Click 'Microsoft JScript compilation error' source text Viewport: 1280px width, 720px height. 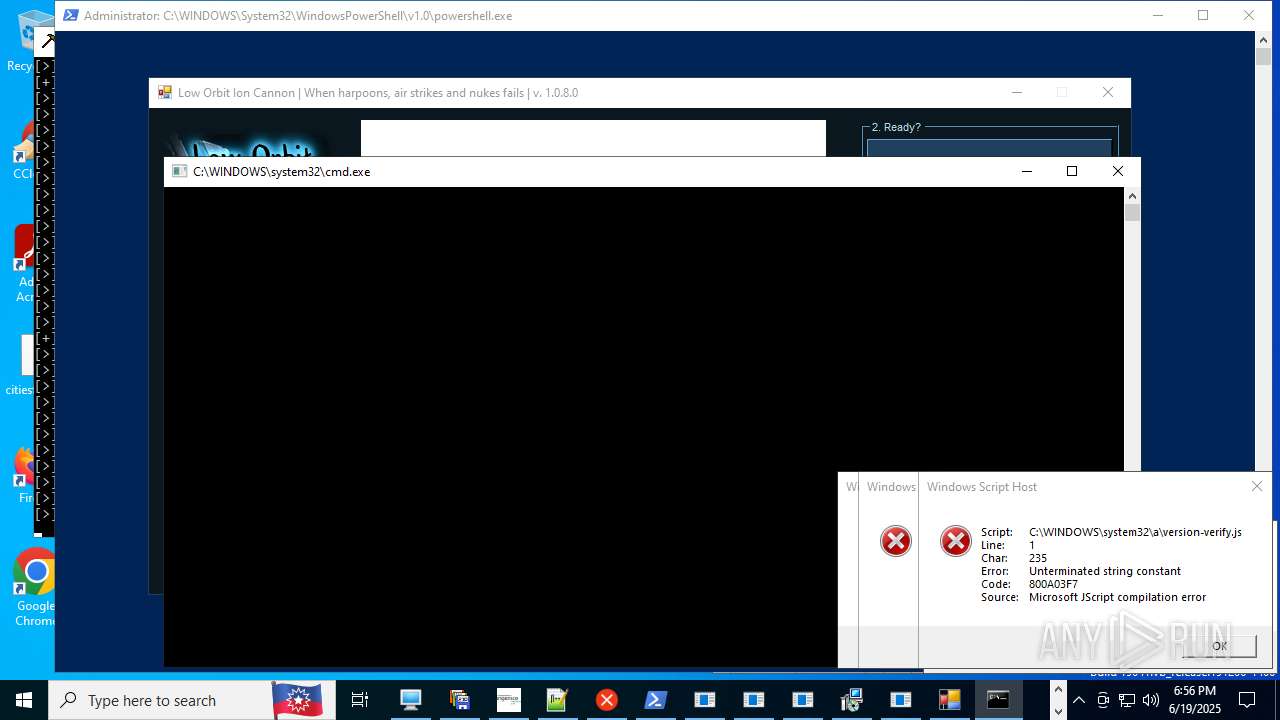(1117, 597)
